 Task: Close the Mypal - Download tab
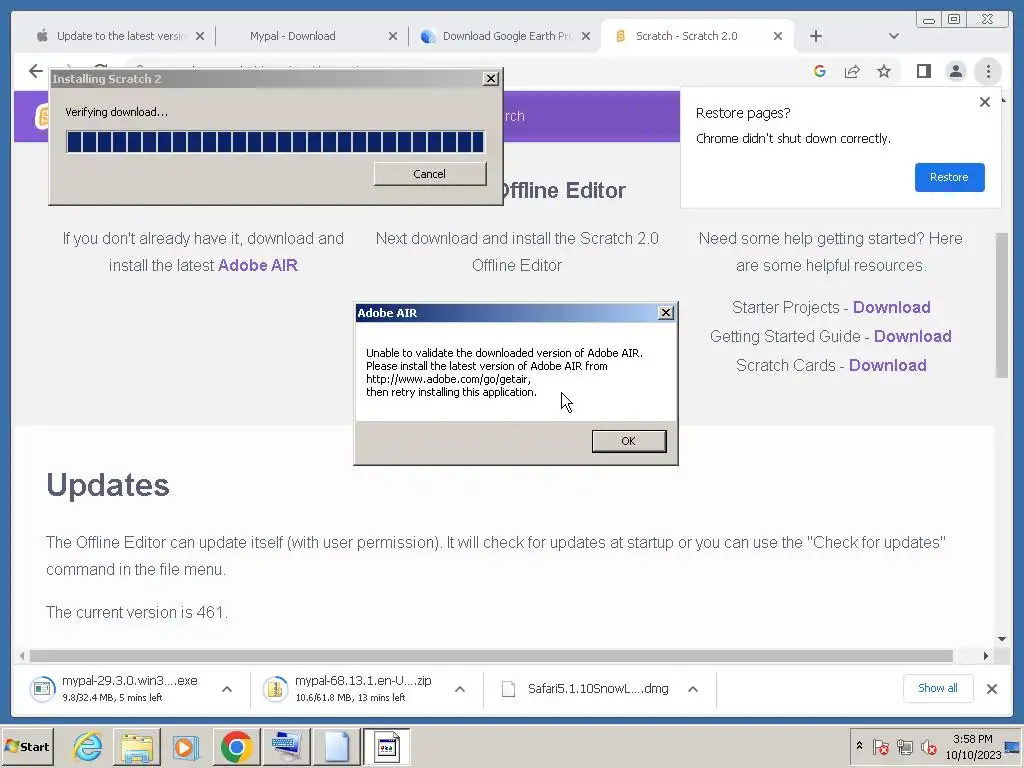pos(392,36)
